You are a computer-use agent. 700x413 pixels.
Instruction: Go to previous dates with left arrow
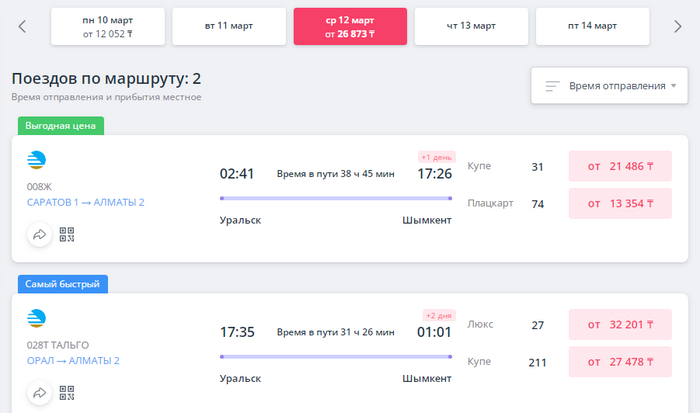click(x=22, y=26)
